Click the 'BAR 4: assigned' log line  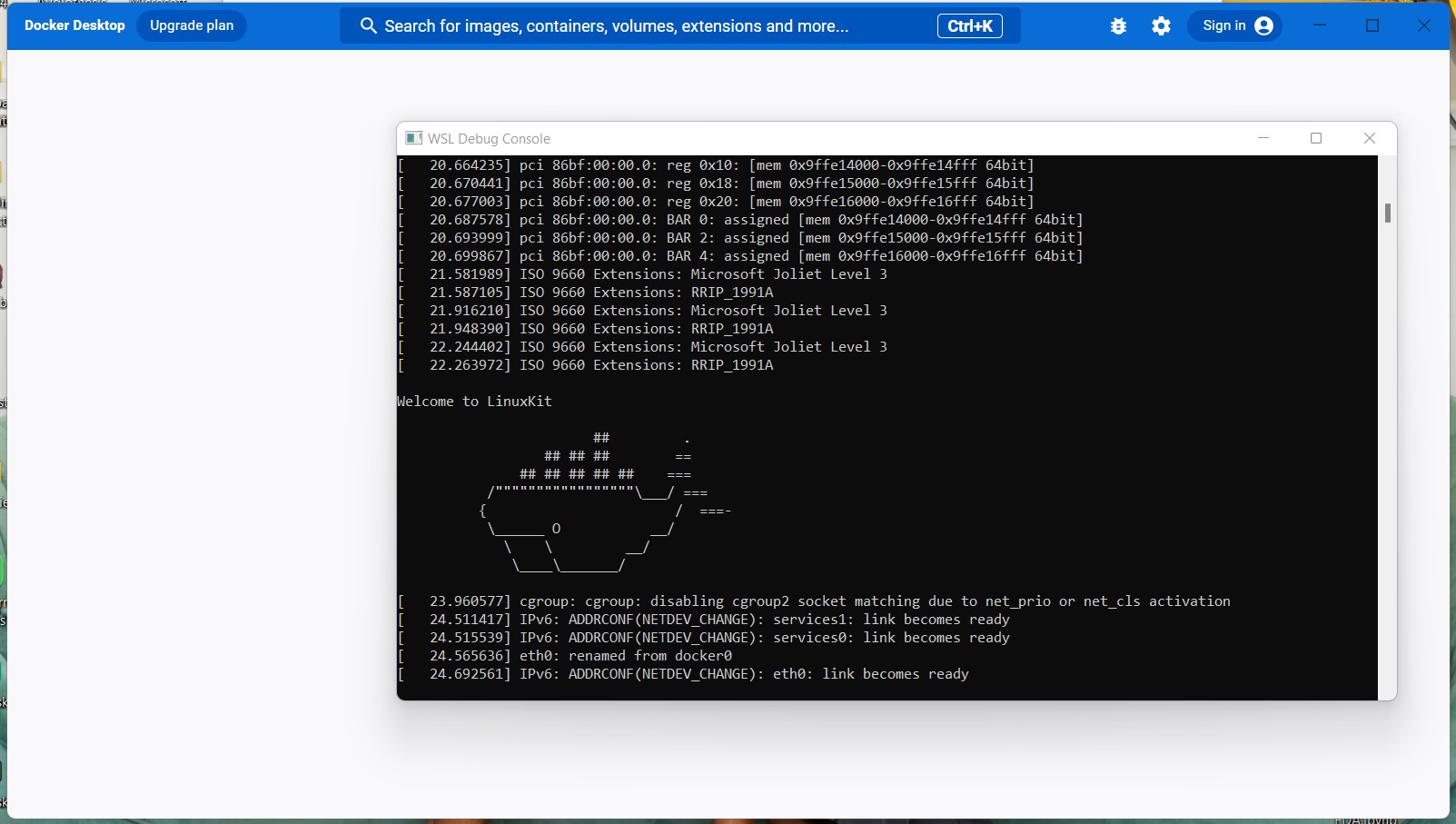[740, 256]
